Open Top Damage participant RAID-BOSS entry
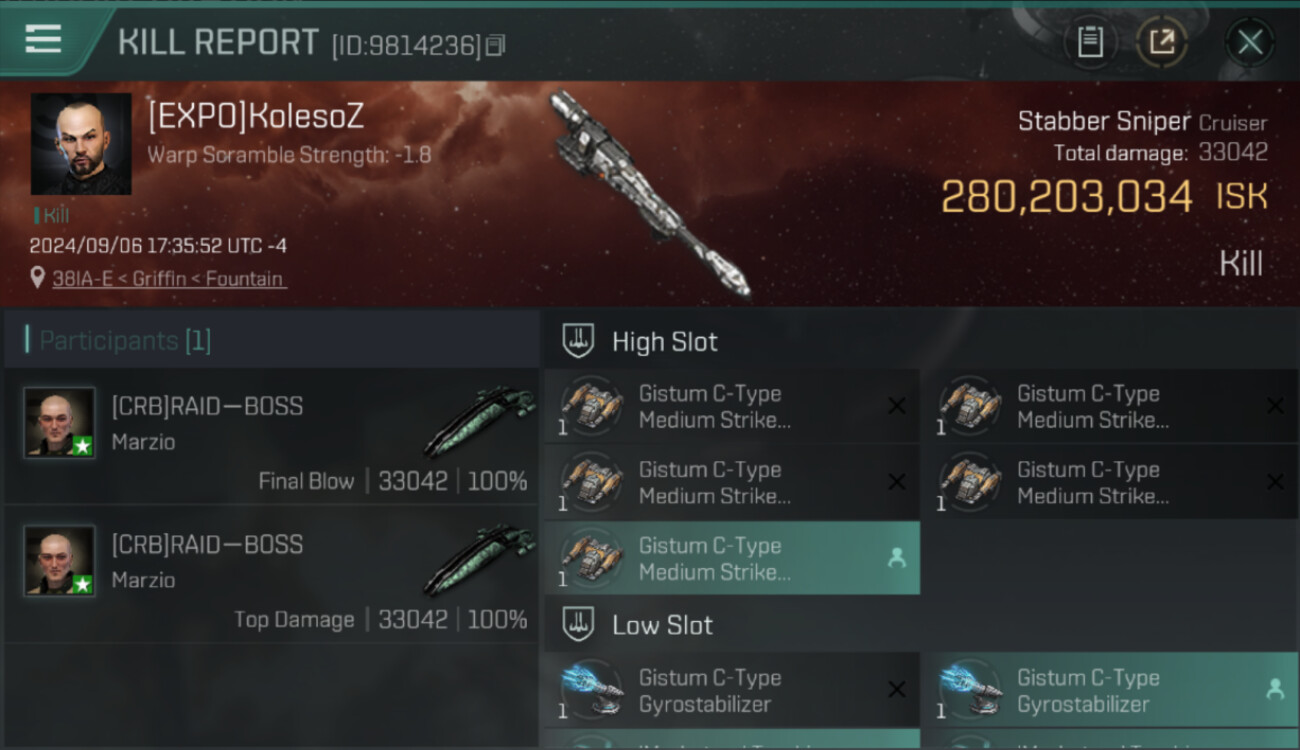 click(271, 575)
